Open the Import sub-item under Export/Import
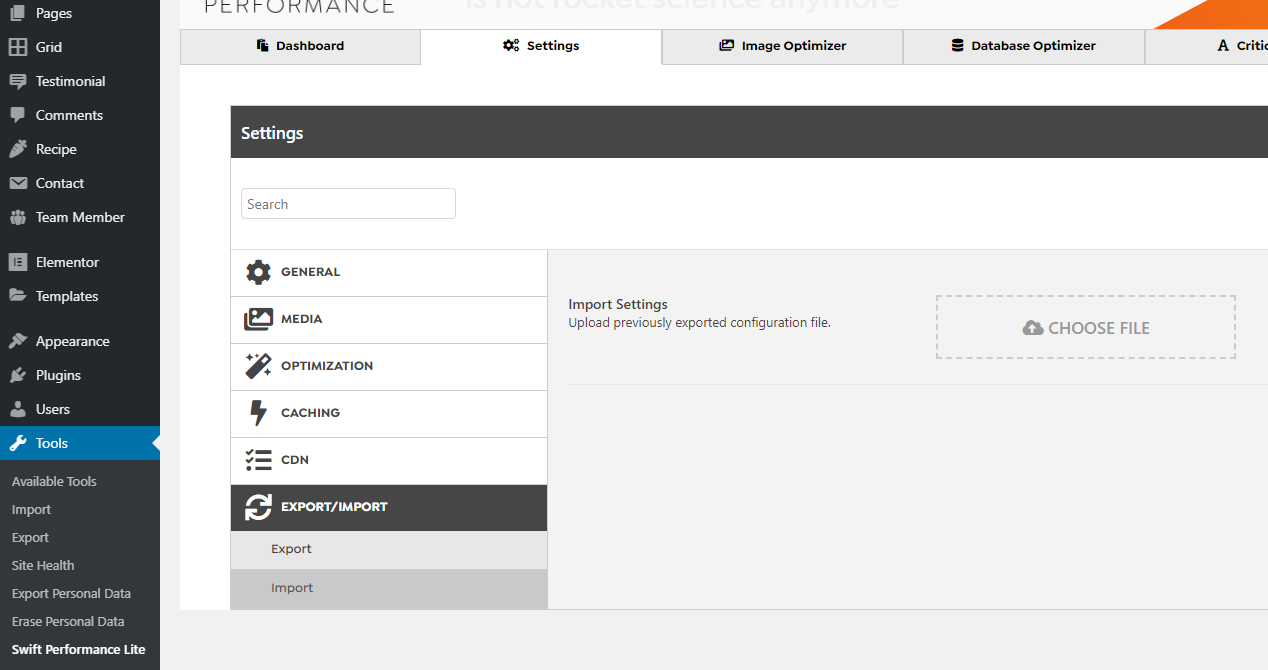1268x670 pixels. pyautogui.click(x=389, y=589)
